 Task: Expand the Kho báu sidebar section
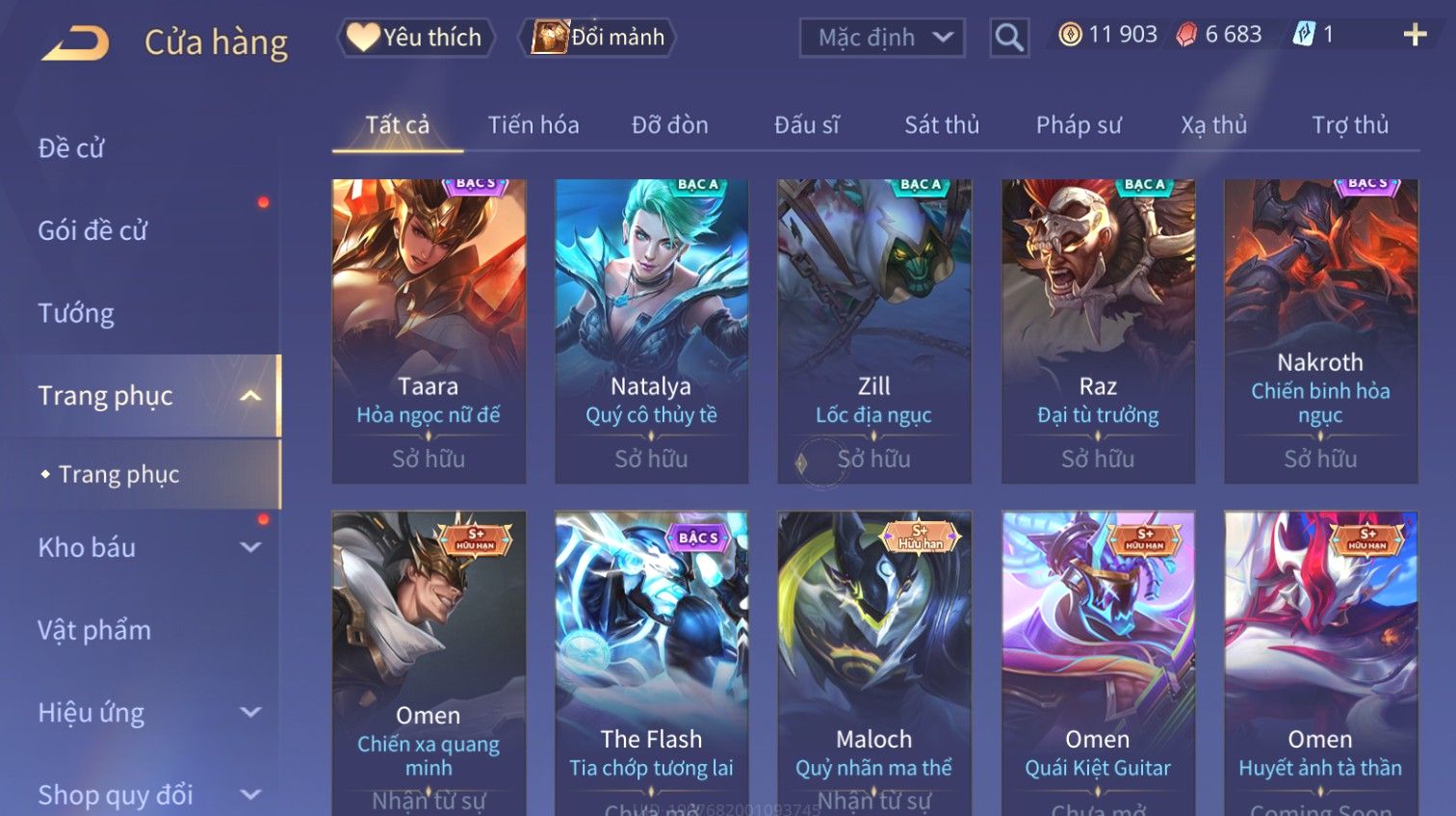click(x=250, y=547)
